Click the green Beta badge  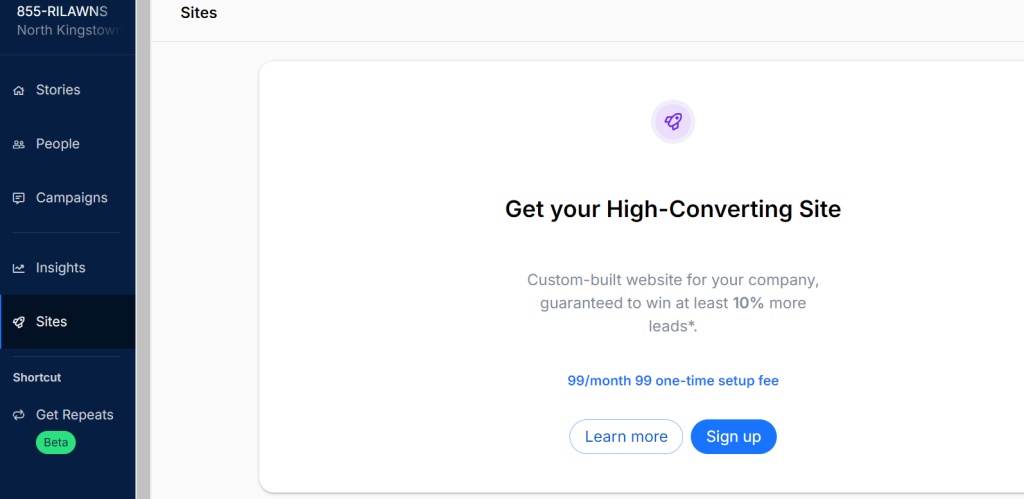55,442
